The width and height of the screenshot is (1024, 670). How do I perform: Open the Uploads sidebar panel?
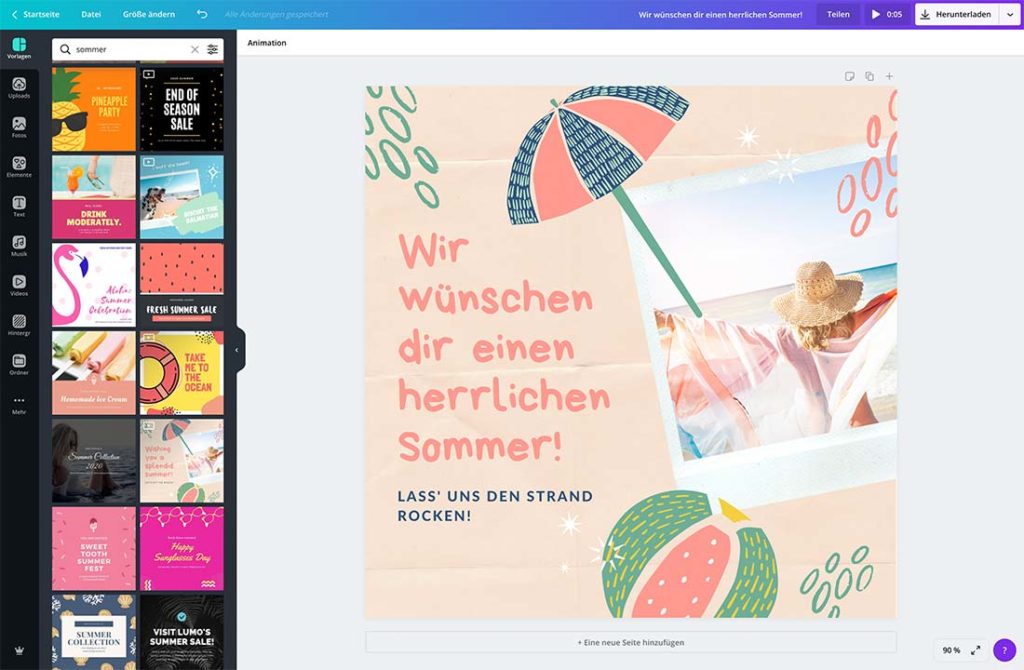point(19,88)
